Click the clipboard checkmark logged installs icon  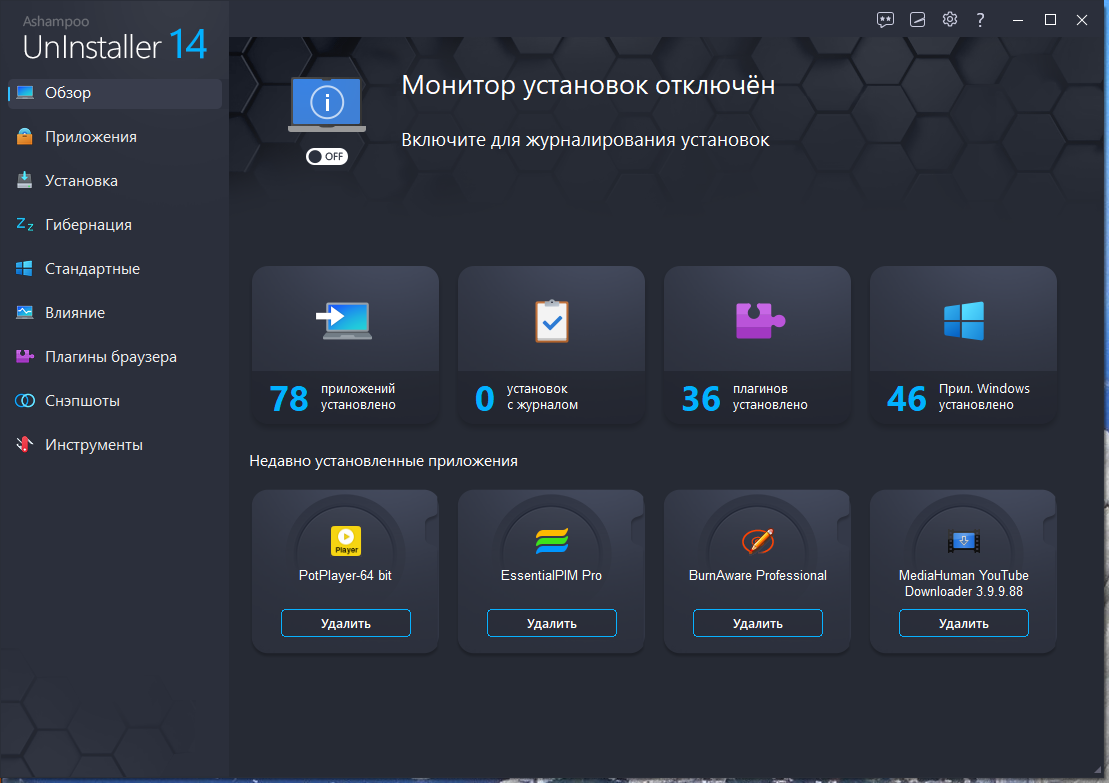point(552,321)
